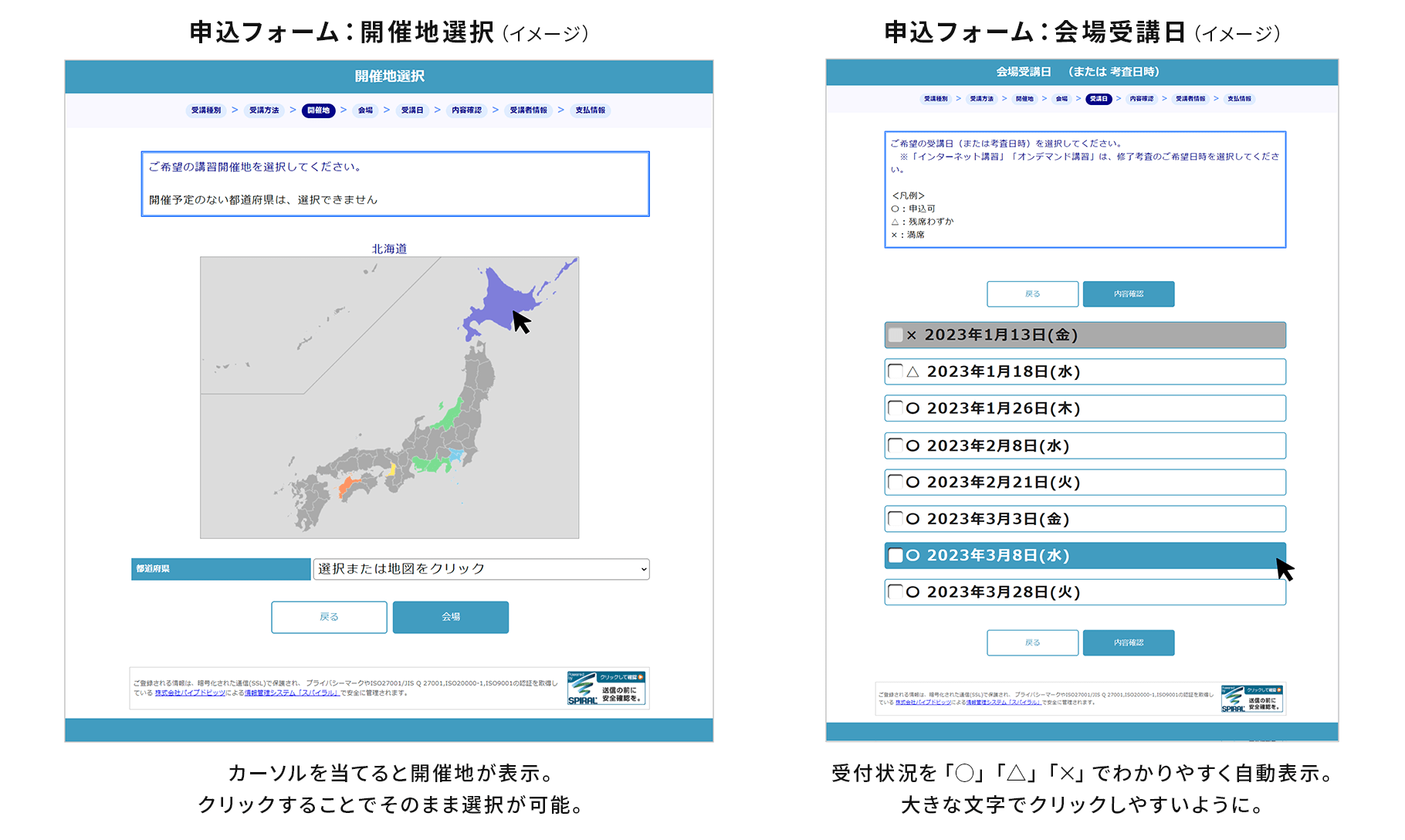Click the orange-highlighted prefecture on the map

coord(348,486)
